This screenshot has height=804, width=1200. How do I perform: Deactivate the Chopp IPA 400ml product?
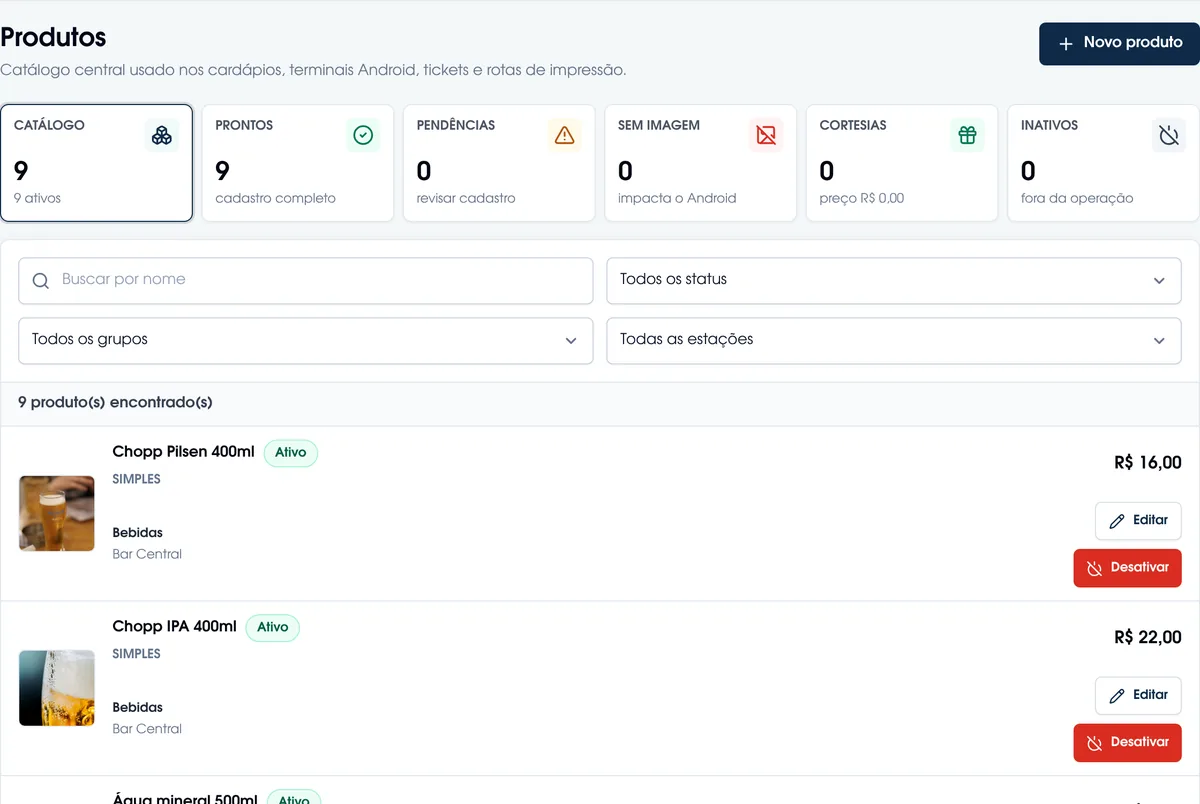click(1127, 743)
